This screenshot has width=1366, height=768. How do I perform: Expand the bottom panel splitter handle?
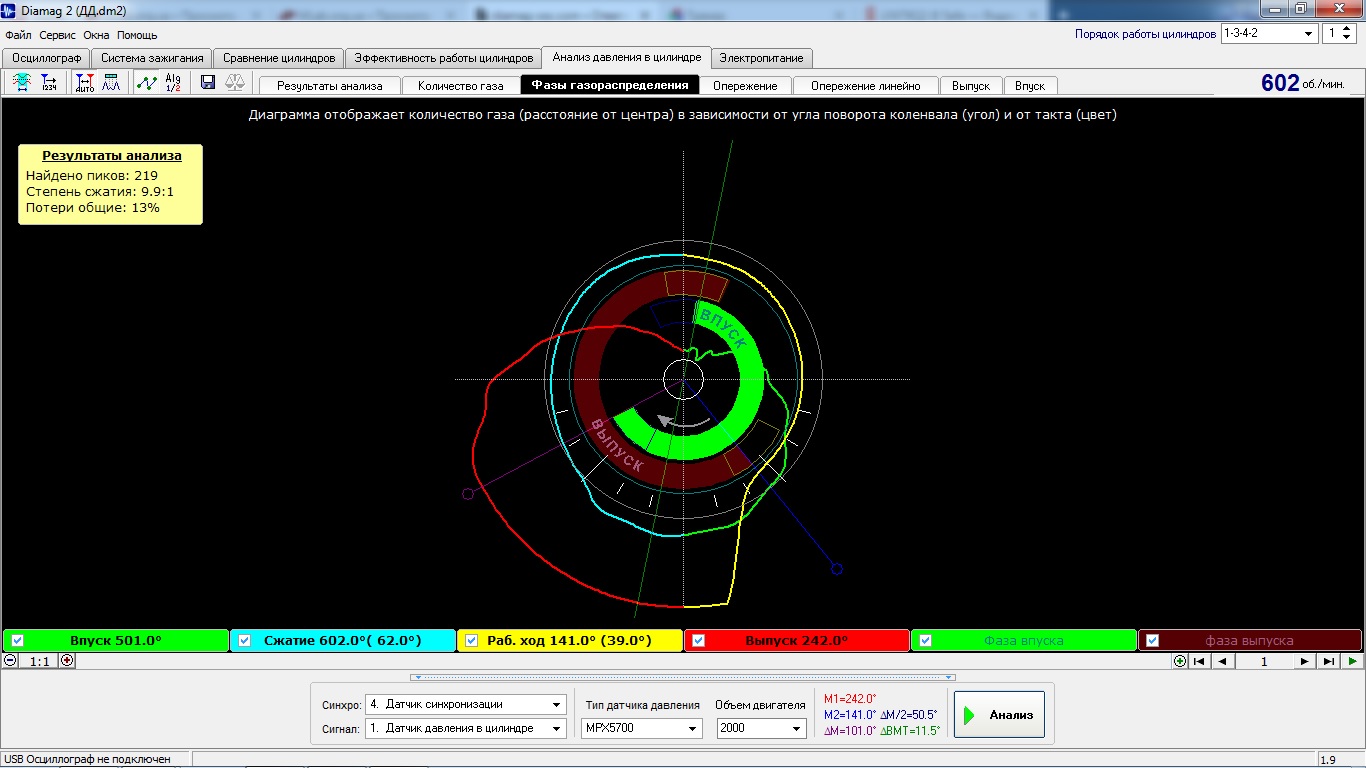click(683, 677)
